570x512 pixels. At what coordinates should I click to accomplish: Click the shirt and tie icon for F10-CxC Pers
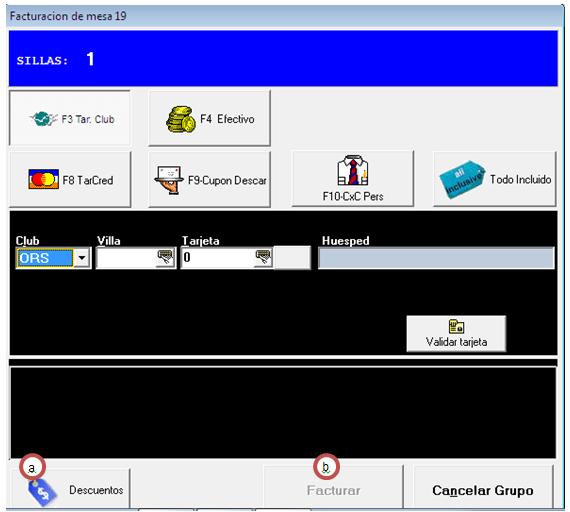(352, 170)
